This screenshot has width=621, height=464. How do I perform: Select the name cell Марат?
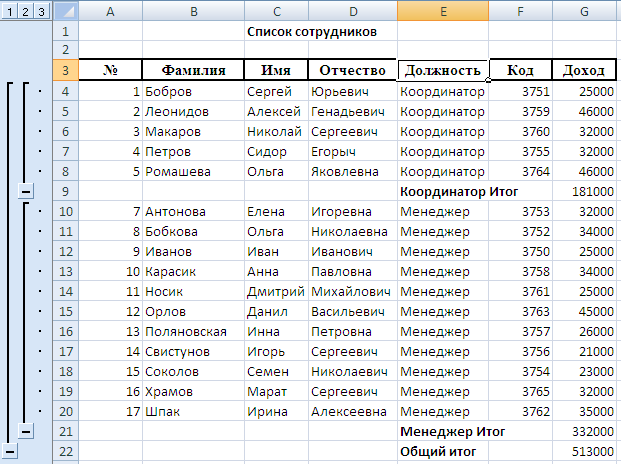coord(276,392)
